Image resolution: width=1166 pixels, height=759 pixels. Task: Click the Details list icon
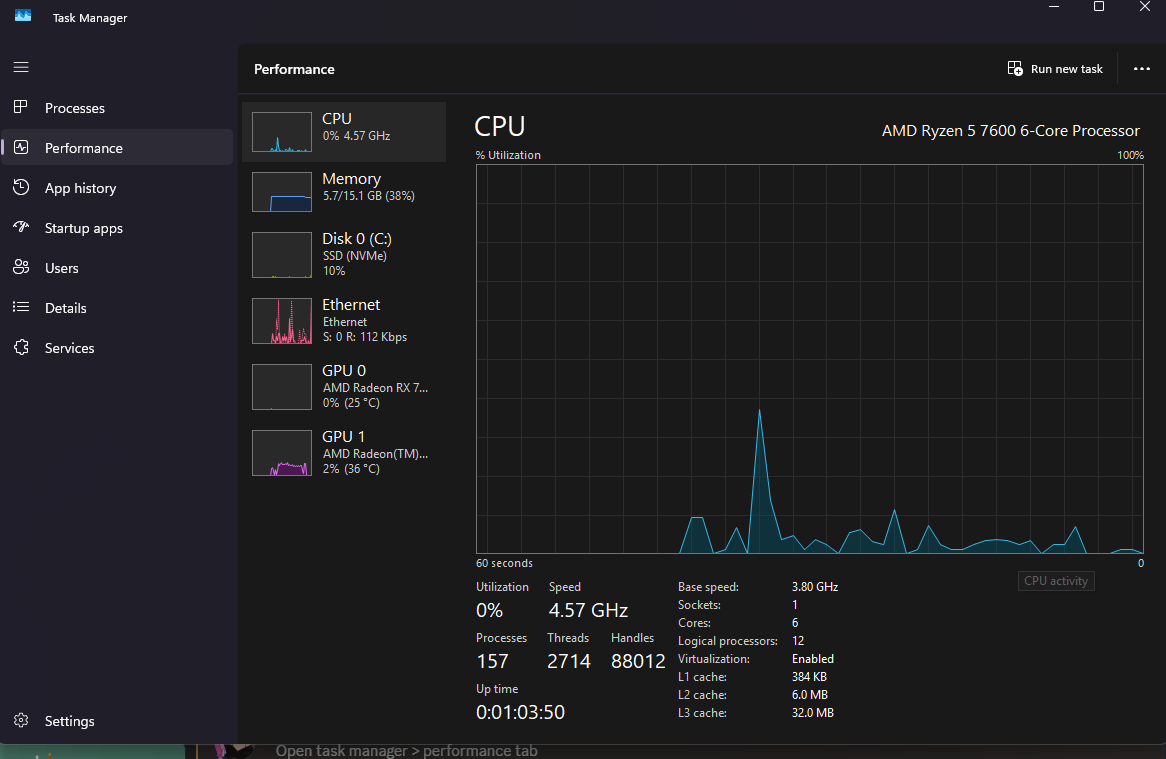click(21, 306)
